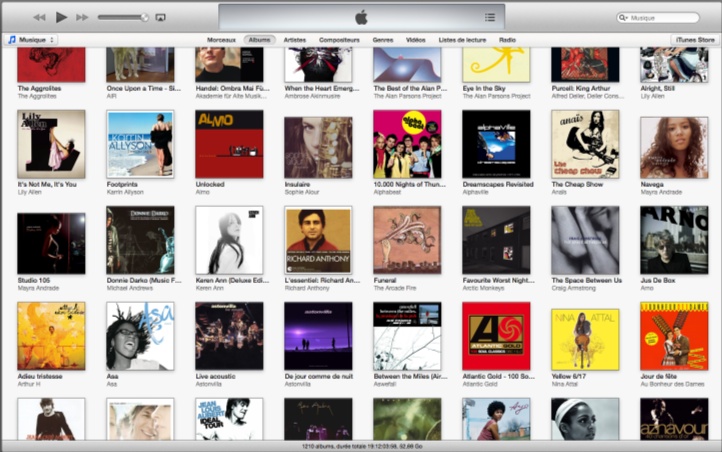Open 10.000 Nights of Thunder album cover
The image size is (722, 452).
point(407,144)
